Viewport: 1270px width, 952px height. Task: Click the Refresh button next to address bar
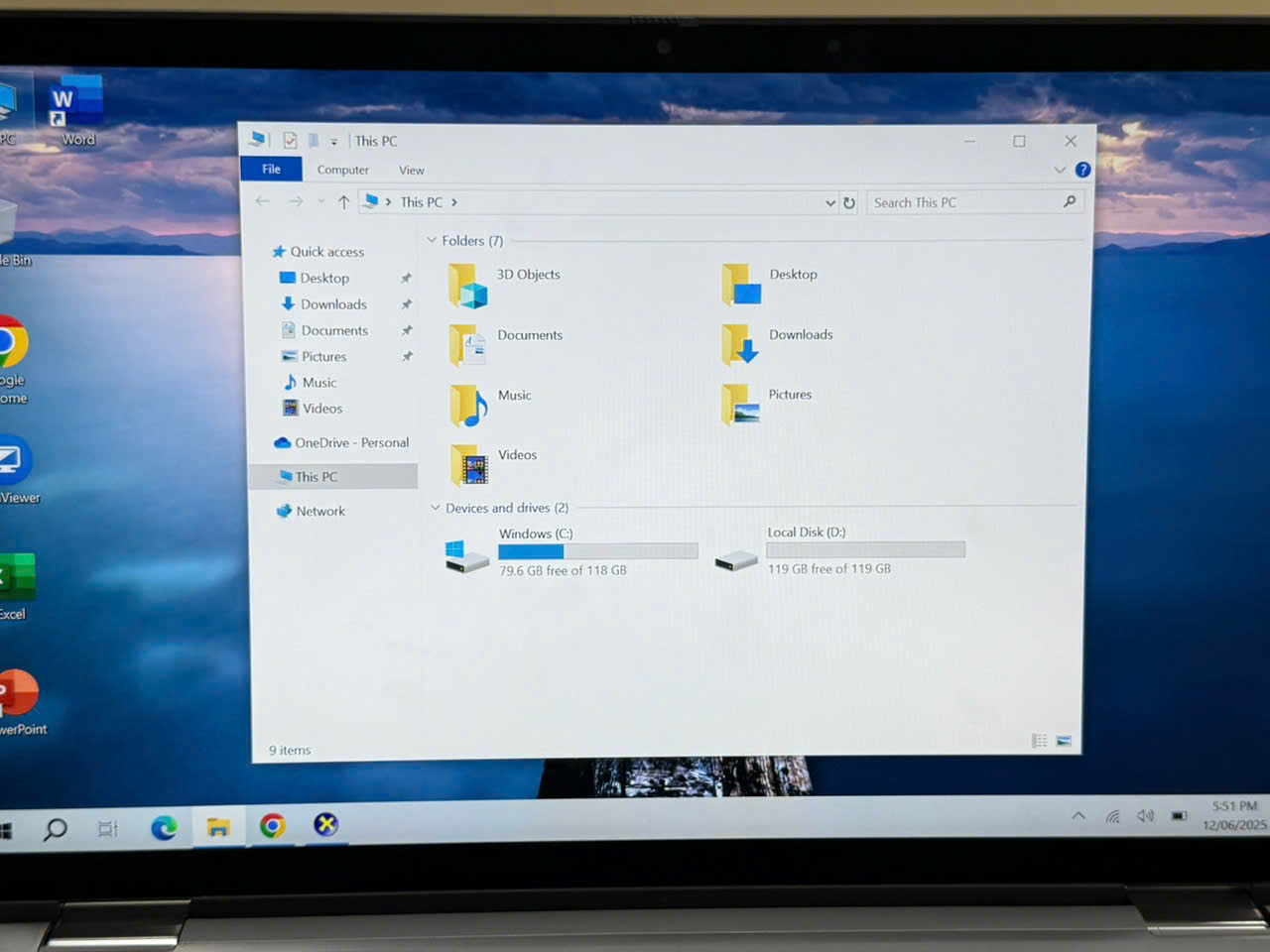click(x=849, y=203)
